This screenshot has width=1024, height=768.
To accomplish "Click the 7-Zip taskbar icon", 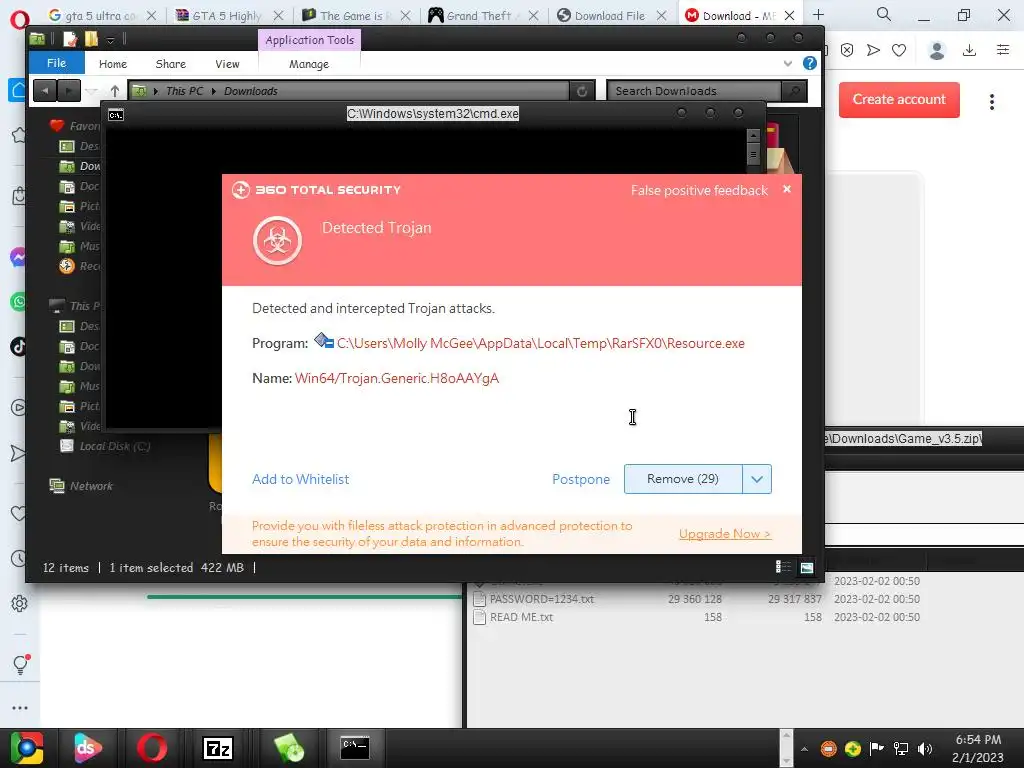I will [217, 748].
